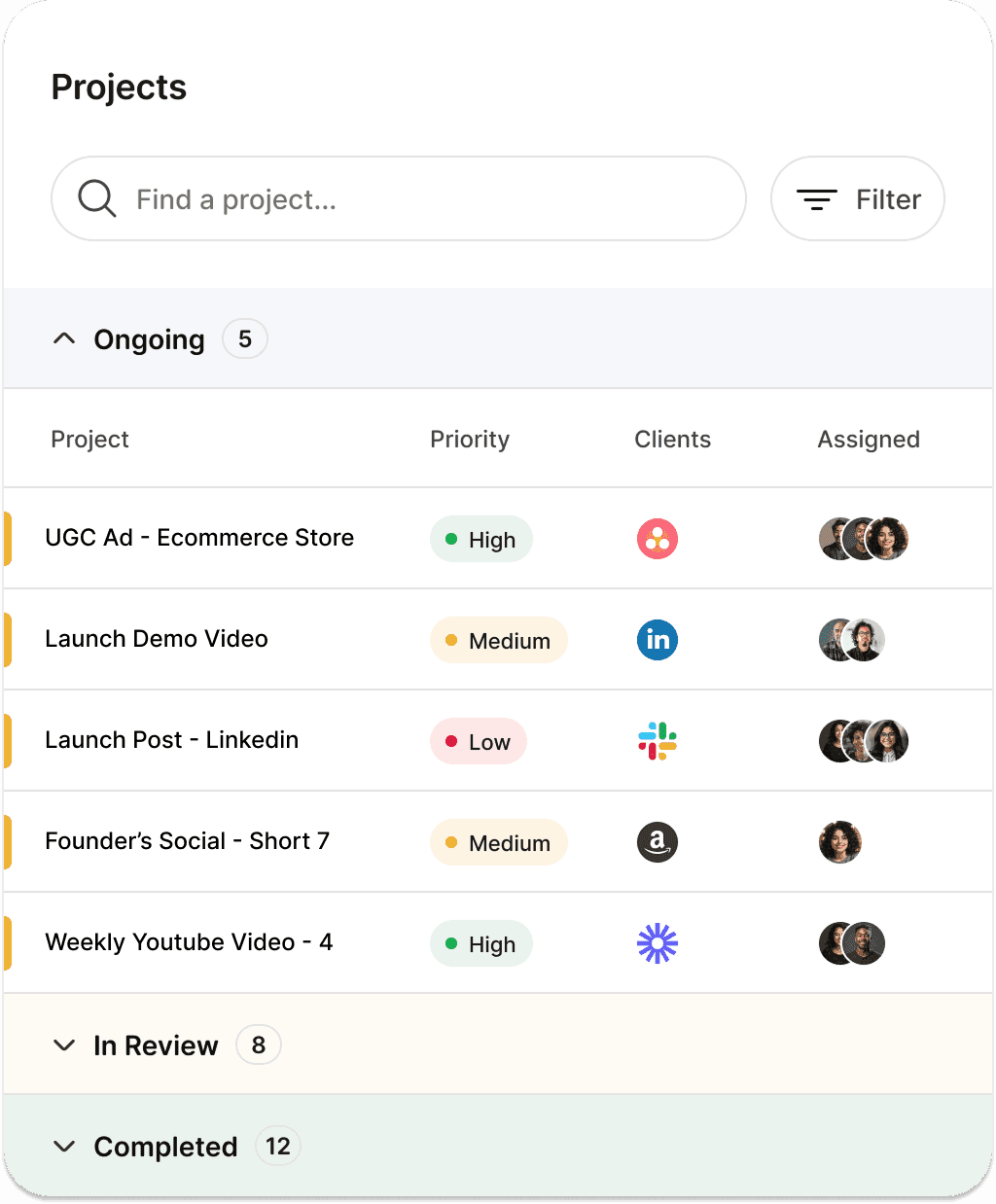Click the assignee avatar group on UGC Ad row
The width and height of the screenshot is (996, 1204).
[864, 539]
